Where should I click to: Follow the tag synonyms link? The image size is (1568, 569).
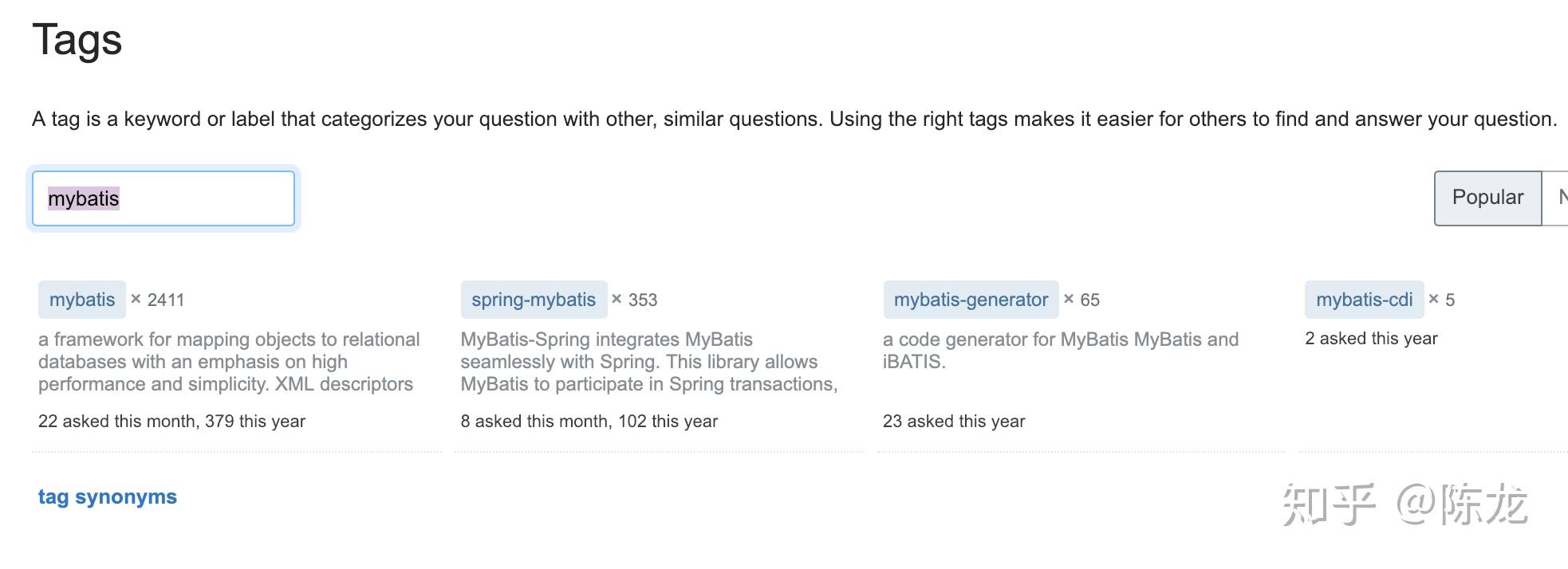108,496
